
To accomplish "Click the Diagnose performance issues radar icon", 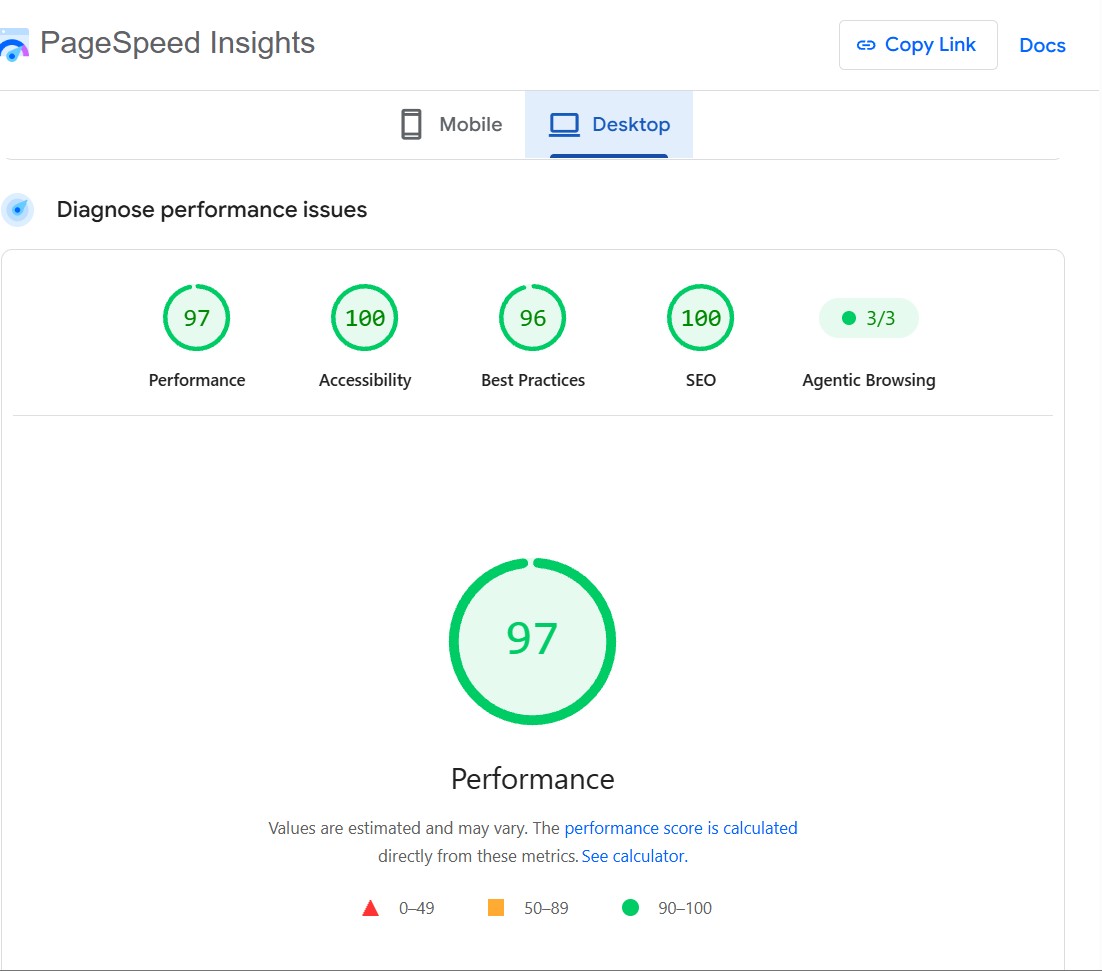I will pyautogui.click(x=18, y=209).
